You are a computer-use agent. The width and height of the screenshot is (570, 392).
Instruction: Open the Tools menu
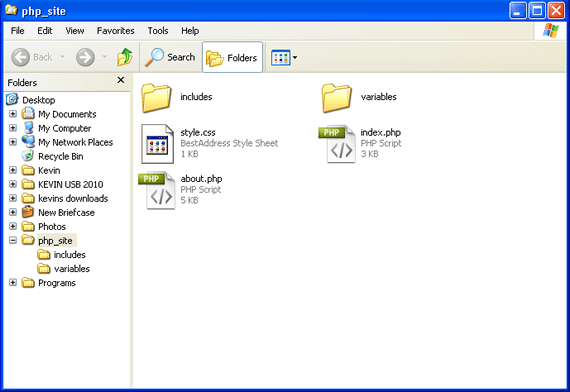[x=158, y=31]
